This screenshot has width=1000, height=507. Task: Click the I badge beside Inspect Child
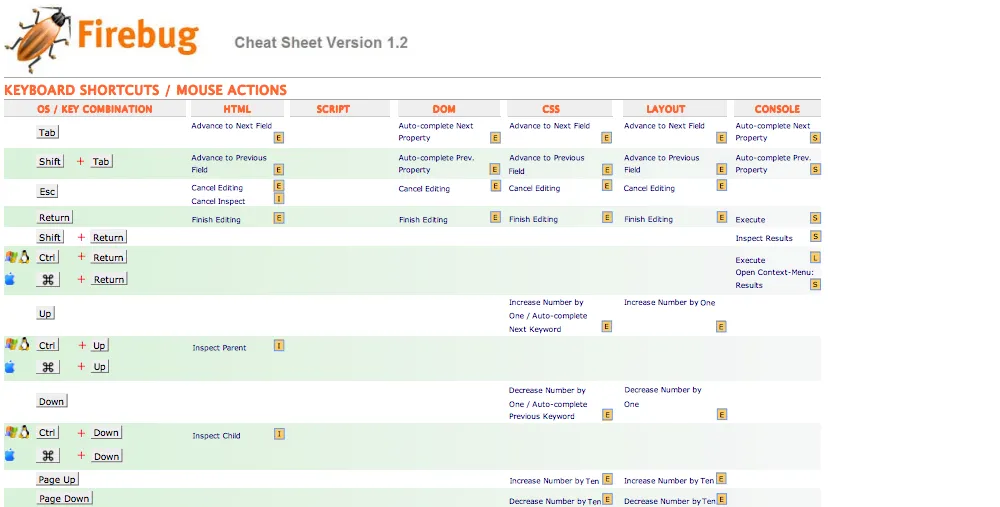point(279,434)
